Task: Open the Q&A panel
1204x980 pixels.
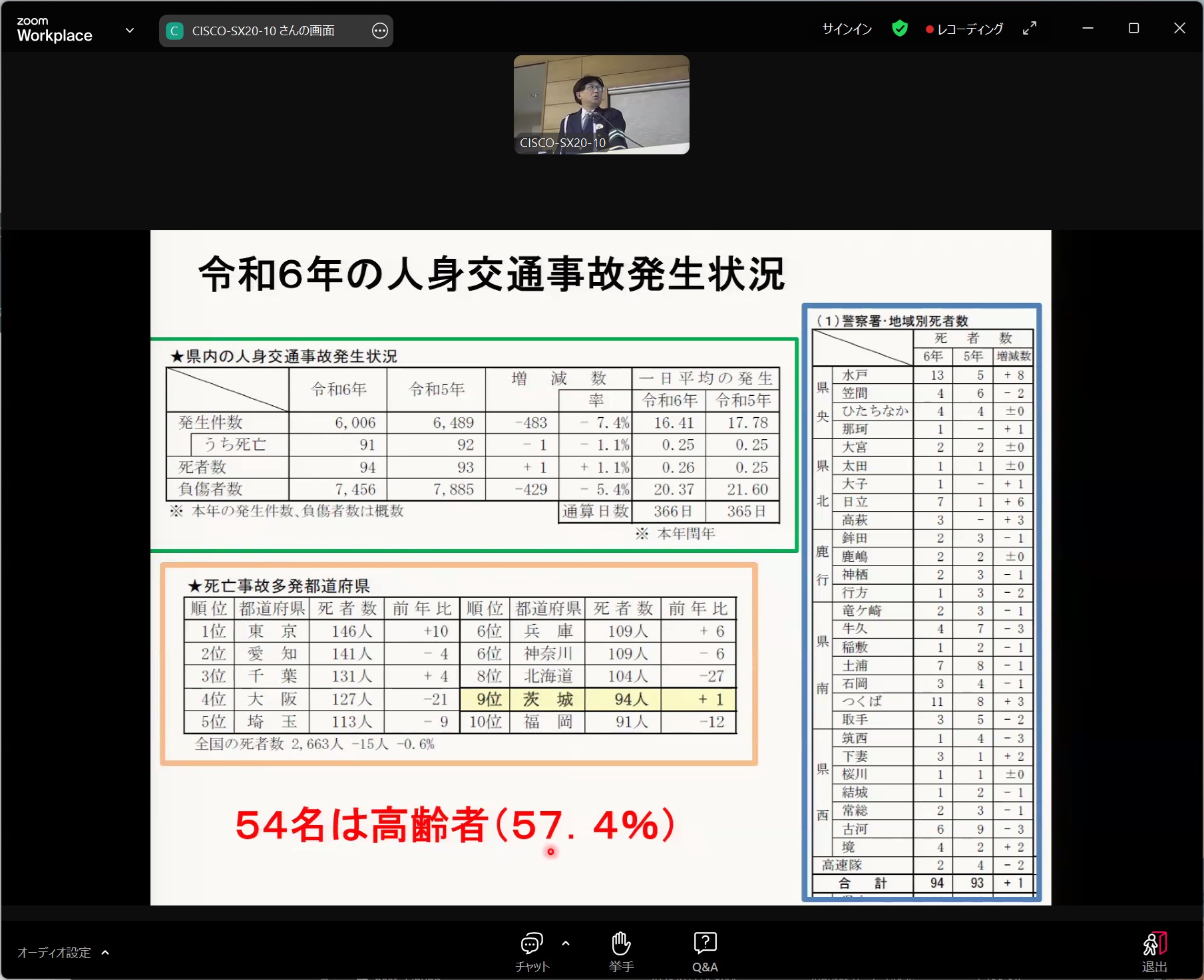Action: point(704,951)
